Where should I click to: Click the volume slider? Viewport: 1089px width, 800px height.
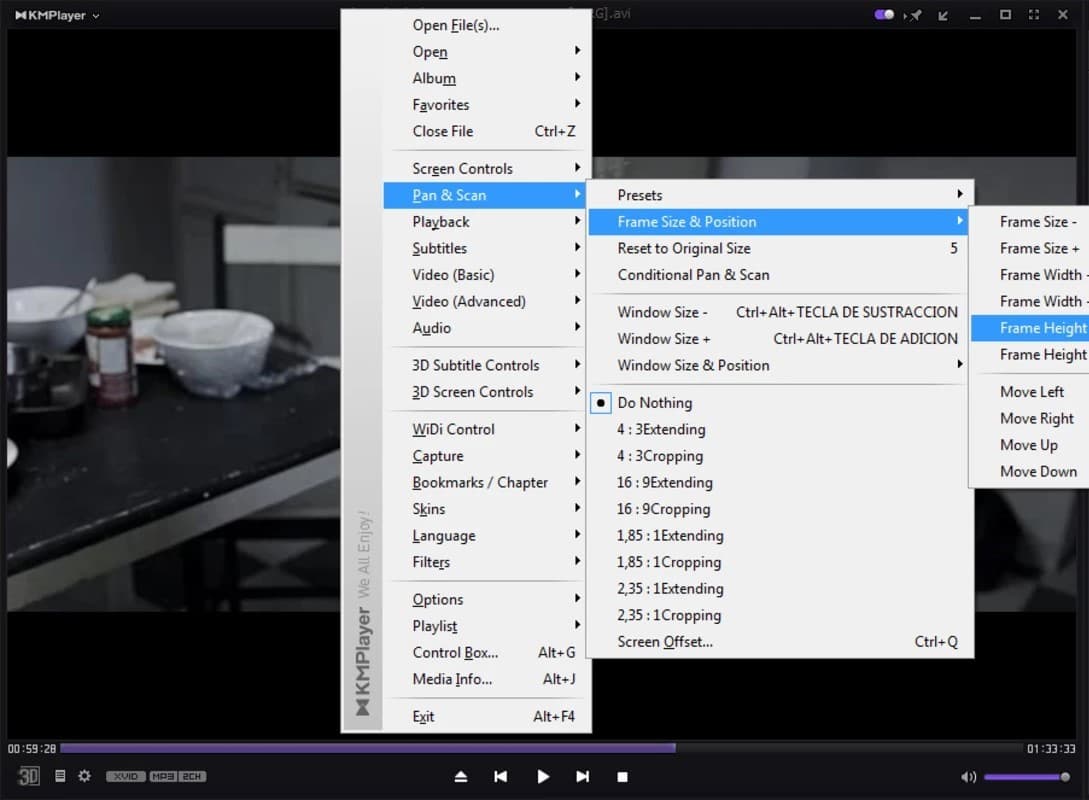pyautogui.click(x=1025, y=777)
